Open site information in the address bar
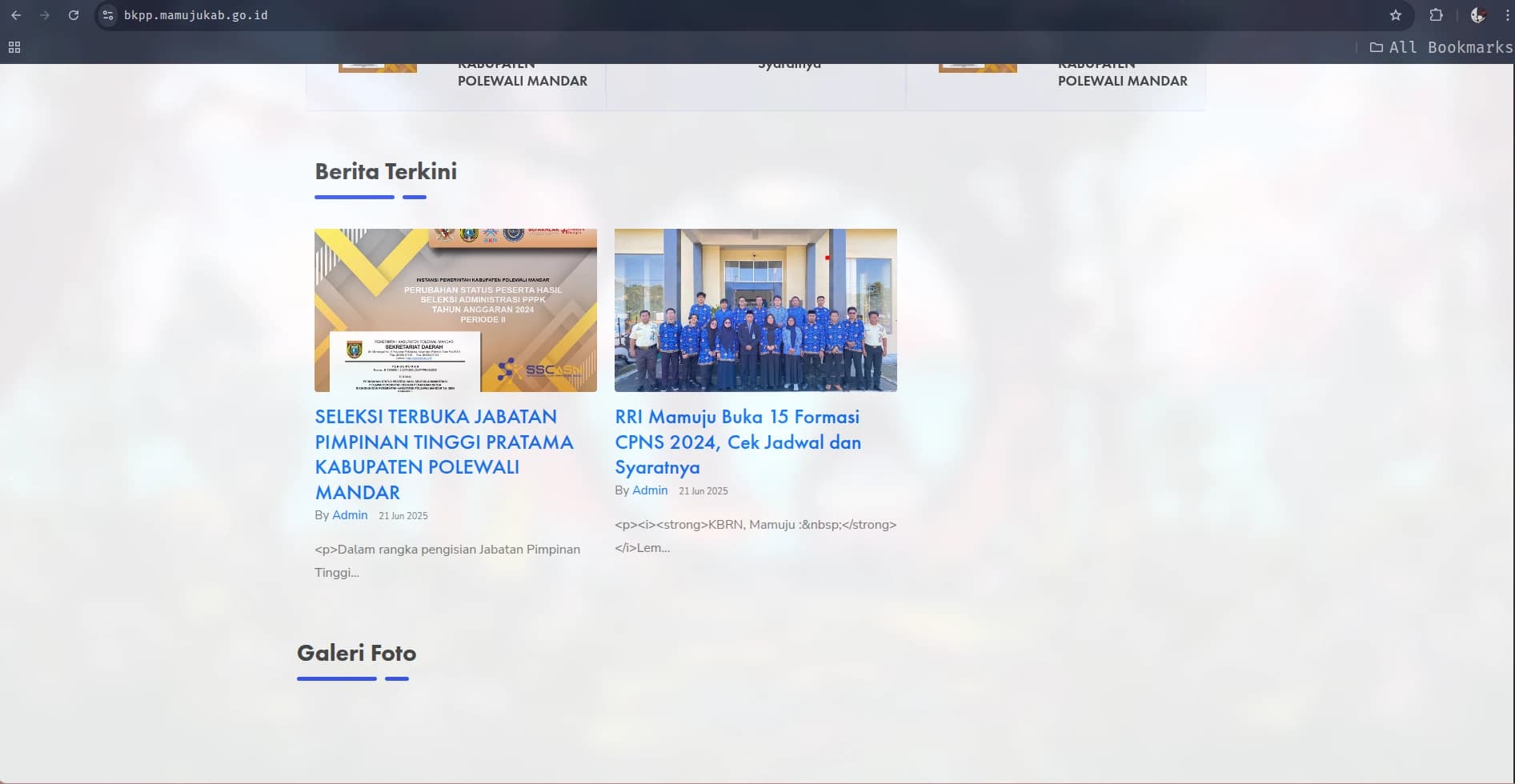This screenshot has width=1515, height=784. 107,14
